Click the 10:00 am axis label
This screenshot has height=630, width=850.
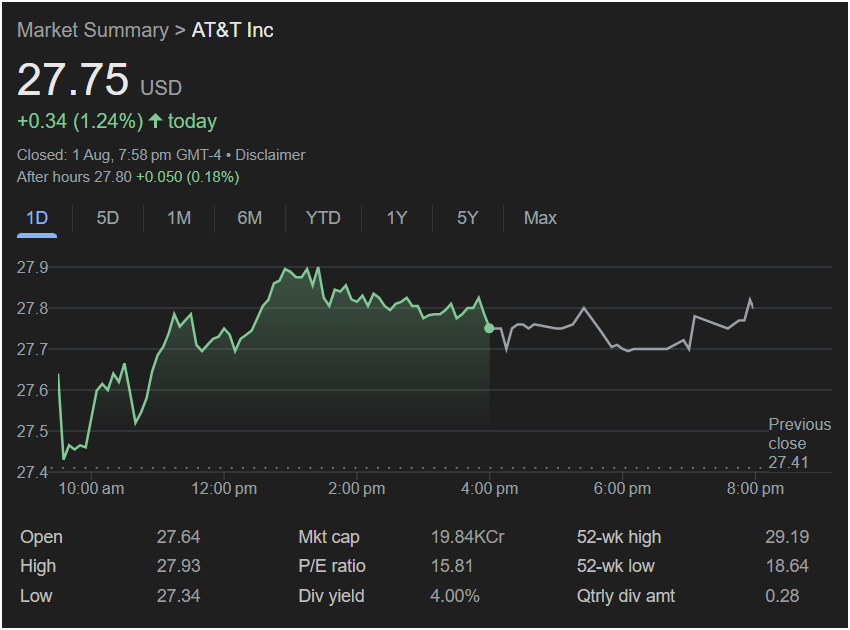[x=91, y=488]
